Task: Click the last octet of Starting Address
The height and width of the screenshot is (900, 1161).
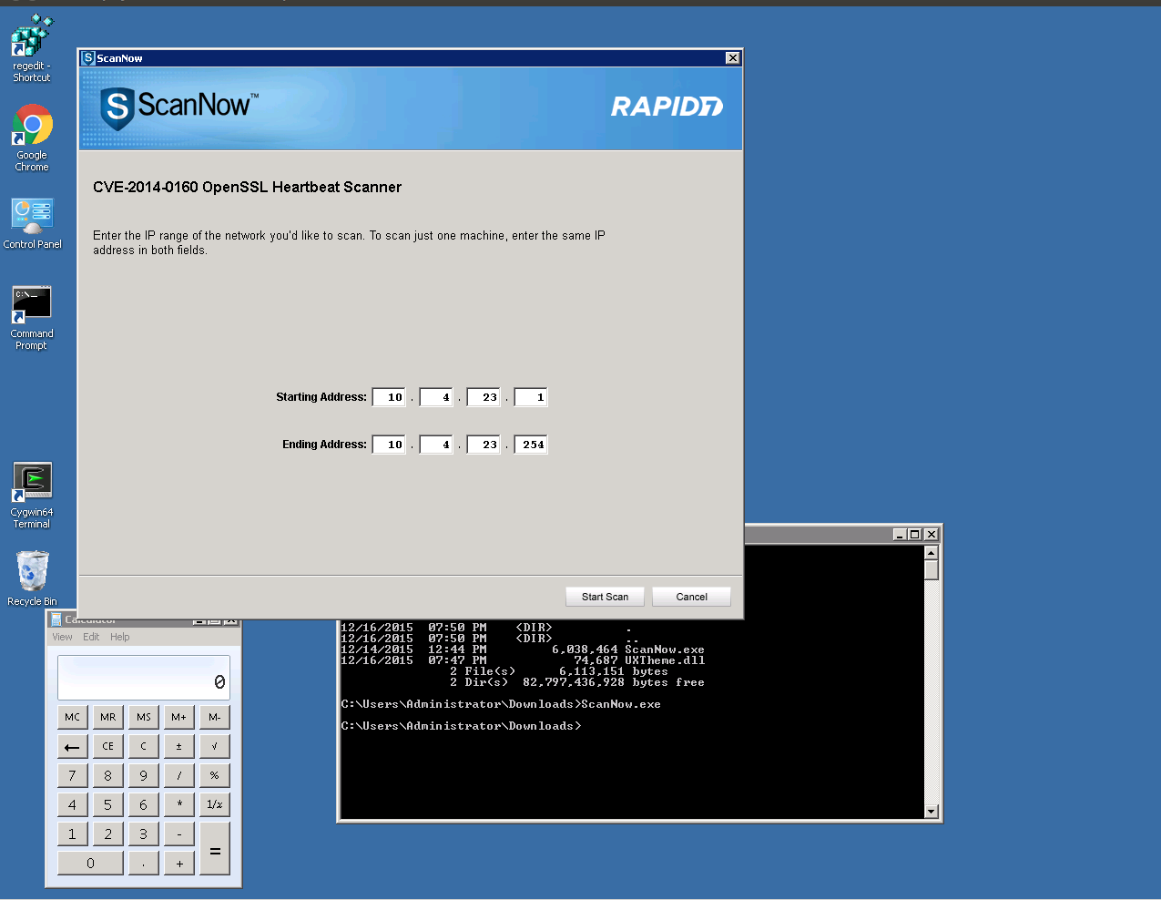Action: pyautogui.click(x=531, y=398)
